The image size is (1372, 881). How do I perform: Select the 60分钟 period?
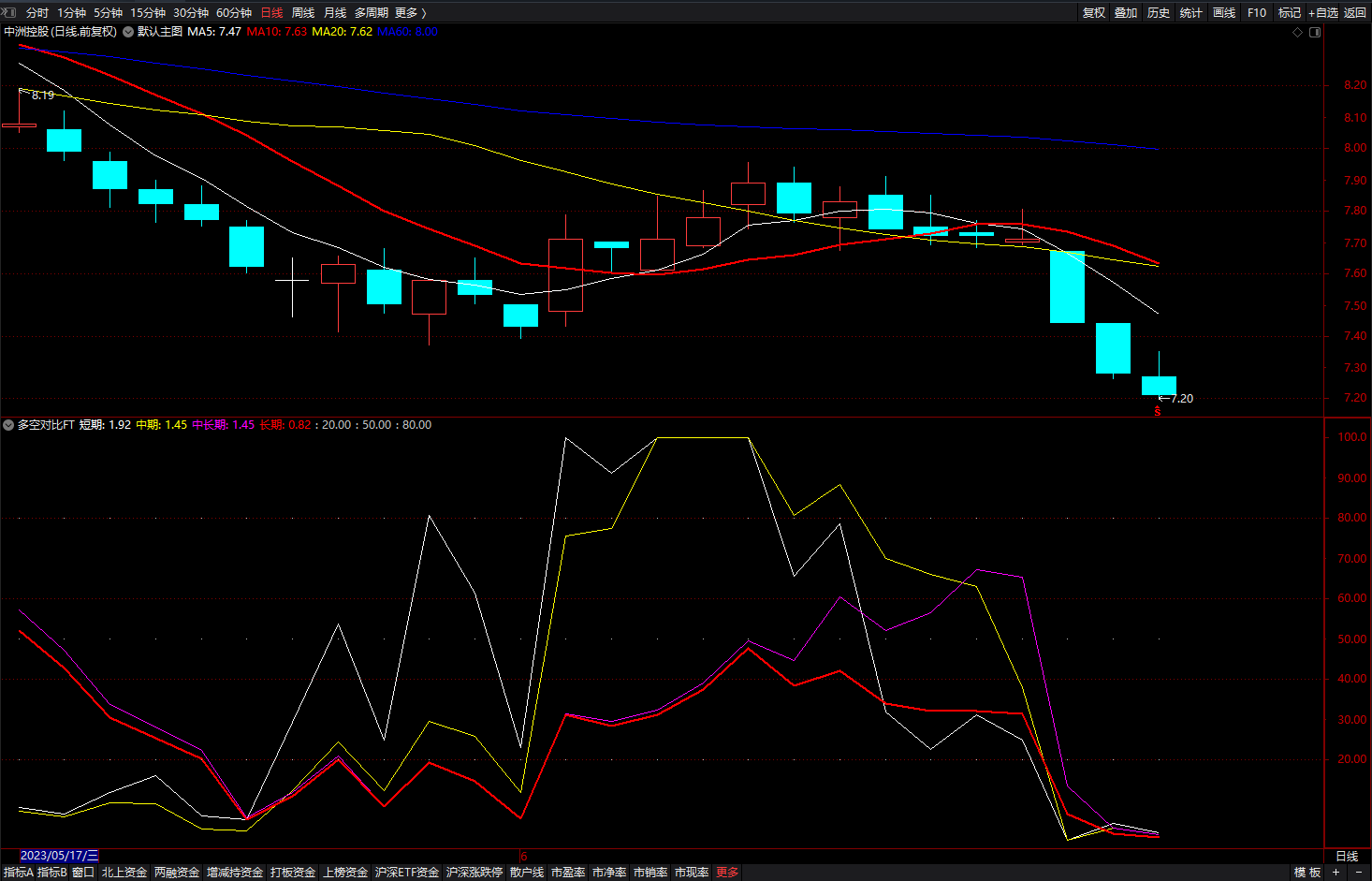click(x=234, y=13)
